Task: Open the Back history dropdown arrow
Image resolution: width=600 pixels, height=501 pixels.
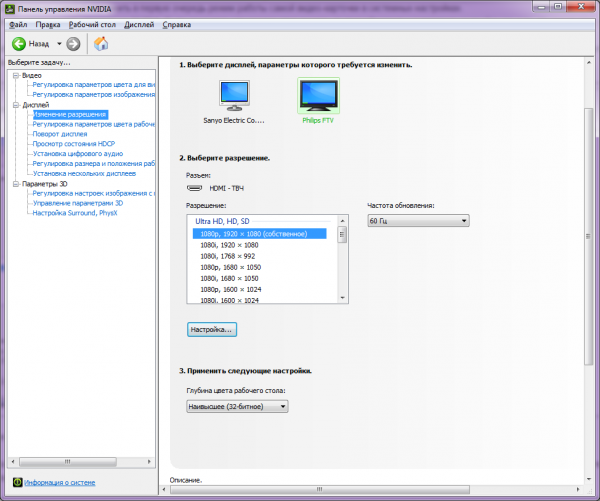Action: coord(59,44)
